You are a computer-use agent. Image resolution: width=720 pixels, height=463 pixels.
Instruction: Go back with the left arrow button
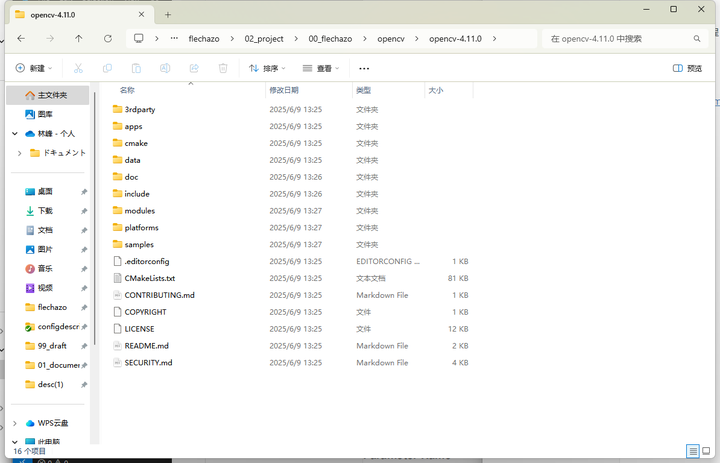coord(21,39)
